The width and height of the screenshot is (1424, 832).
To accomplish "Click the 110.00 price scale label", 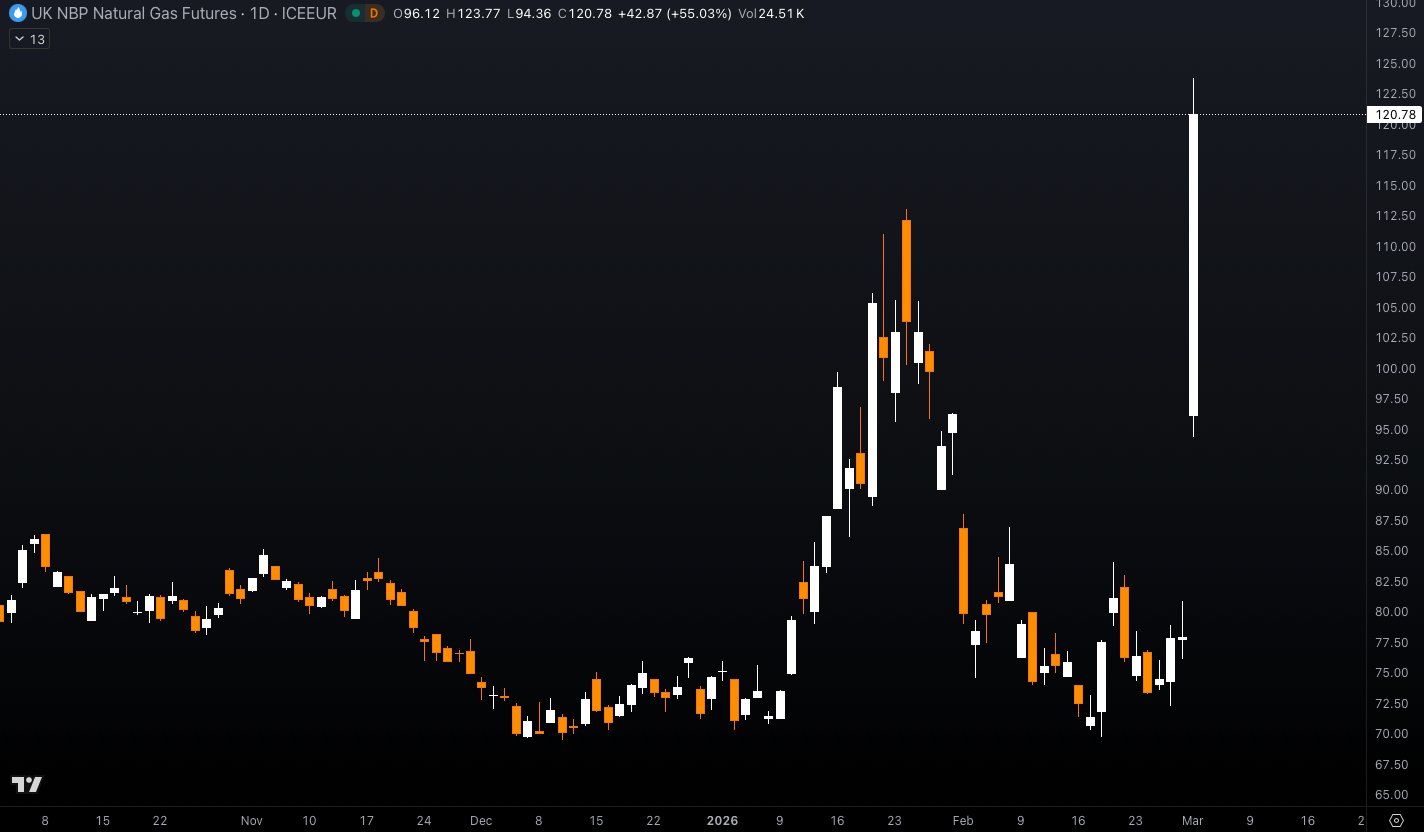I will tap(1395, 247).
